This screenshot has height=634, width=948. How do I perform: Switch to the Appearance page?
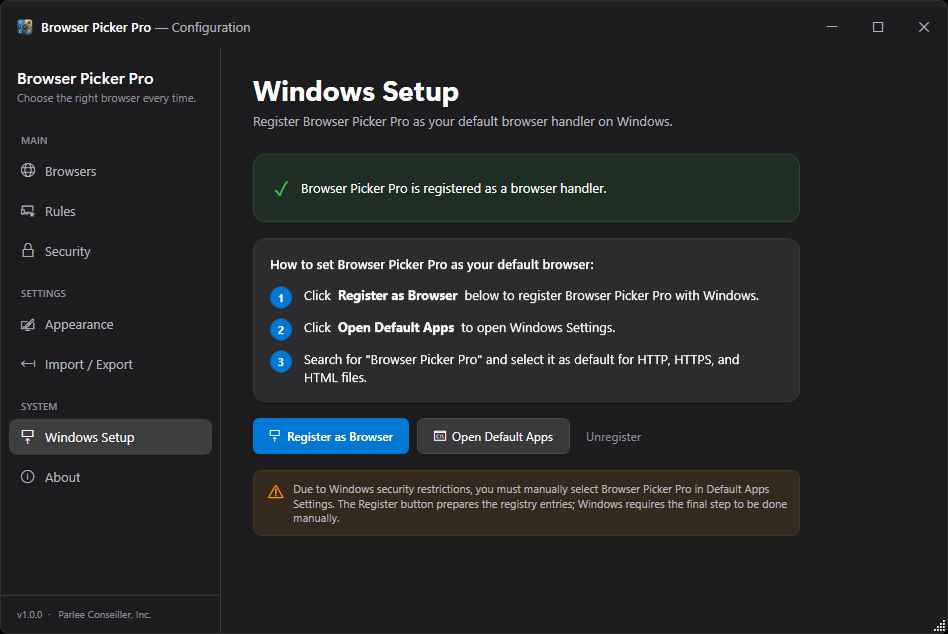click(x=111, y=325)
